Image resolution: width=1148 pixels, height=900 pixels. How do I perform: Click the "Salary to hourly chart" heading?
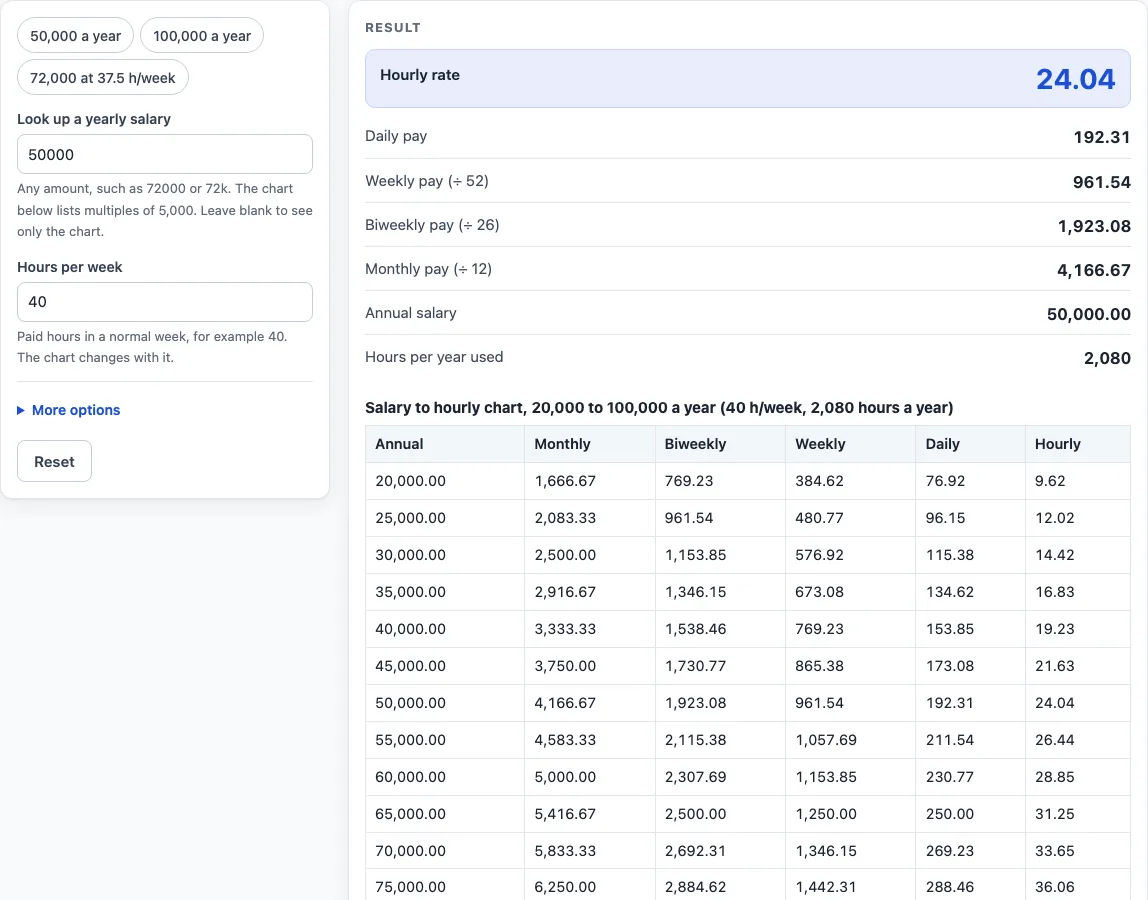(x=659, y=408)
